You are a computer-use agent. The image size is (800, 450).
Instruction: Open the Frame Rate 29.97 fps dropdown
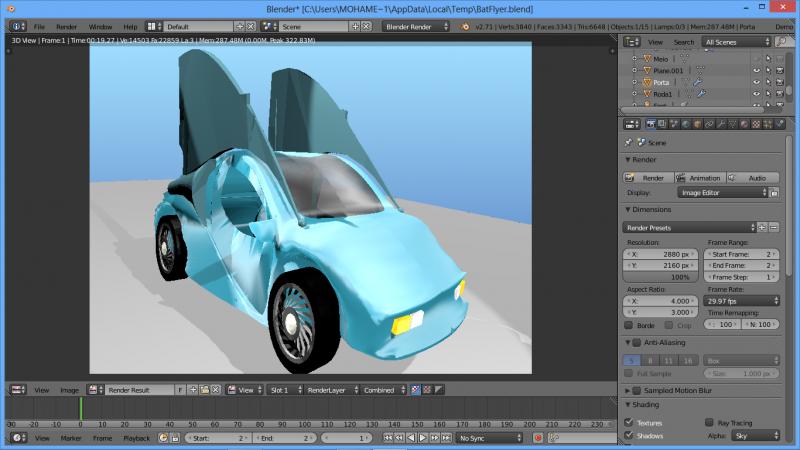click(x=743, y=300)
